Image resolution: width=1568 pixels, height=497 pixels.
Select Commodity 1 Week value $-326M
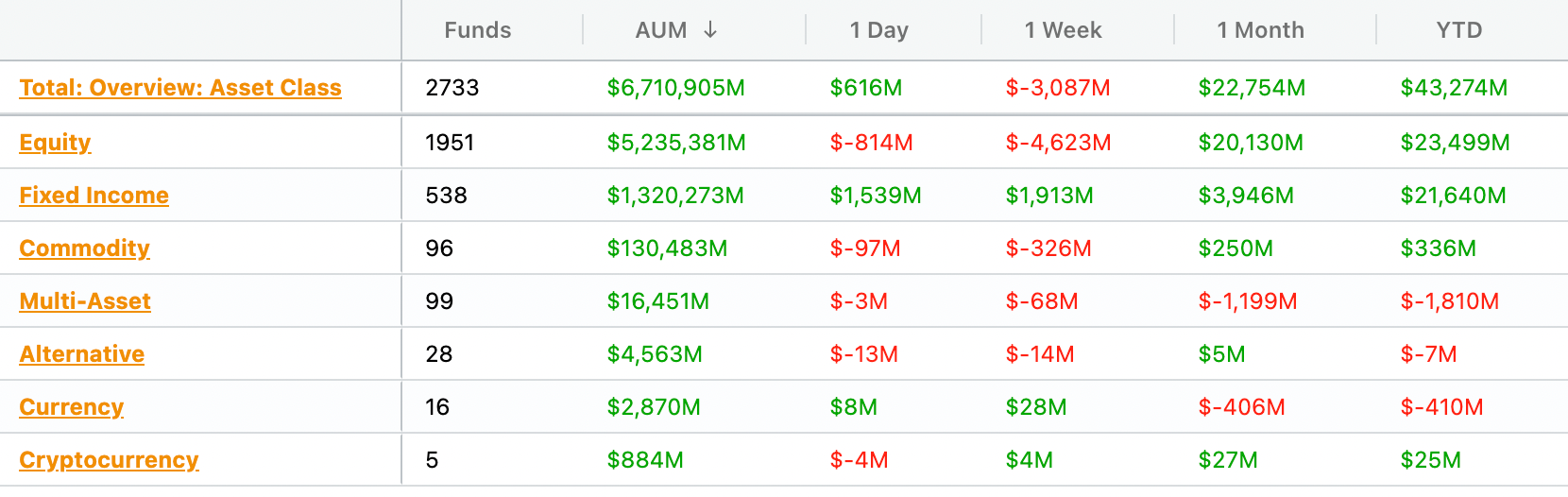click(1048, 248)
